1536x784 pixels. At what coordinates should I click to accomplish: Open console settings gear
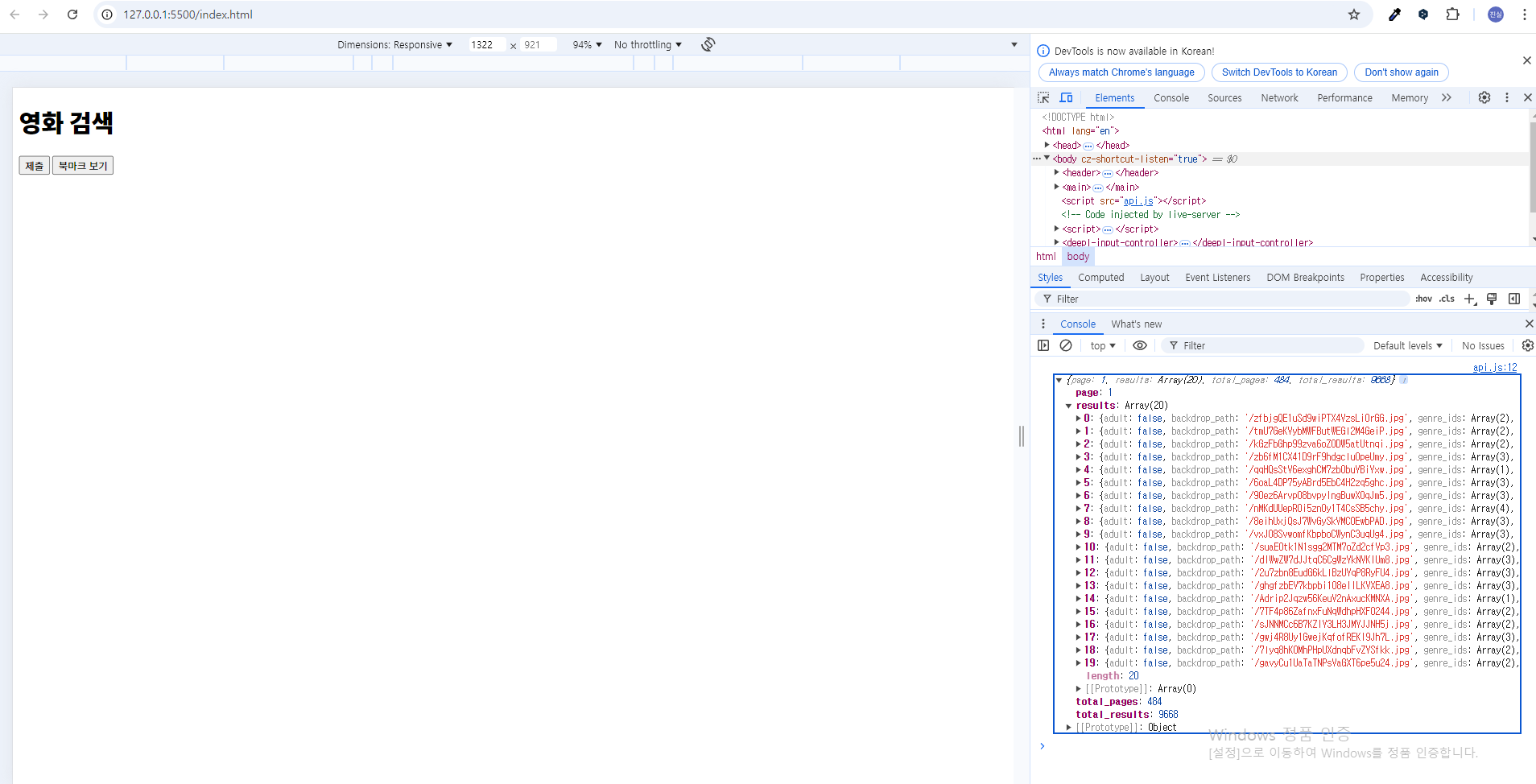pos(1527,345)
